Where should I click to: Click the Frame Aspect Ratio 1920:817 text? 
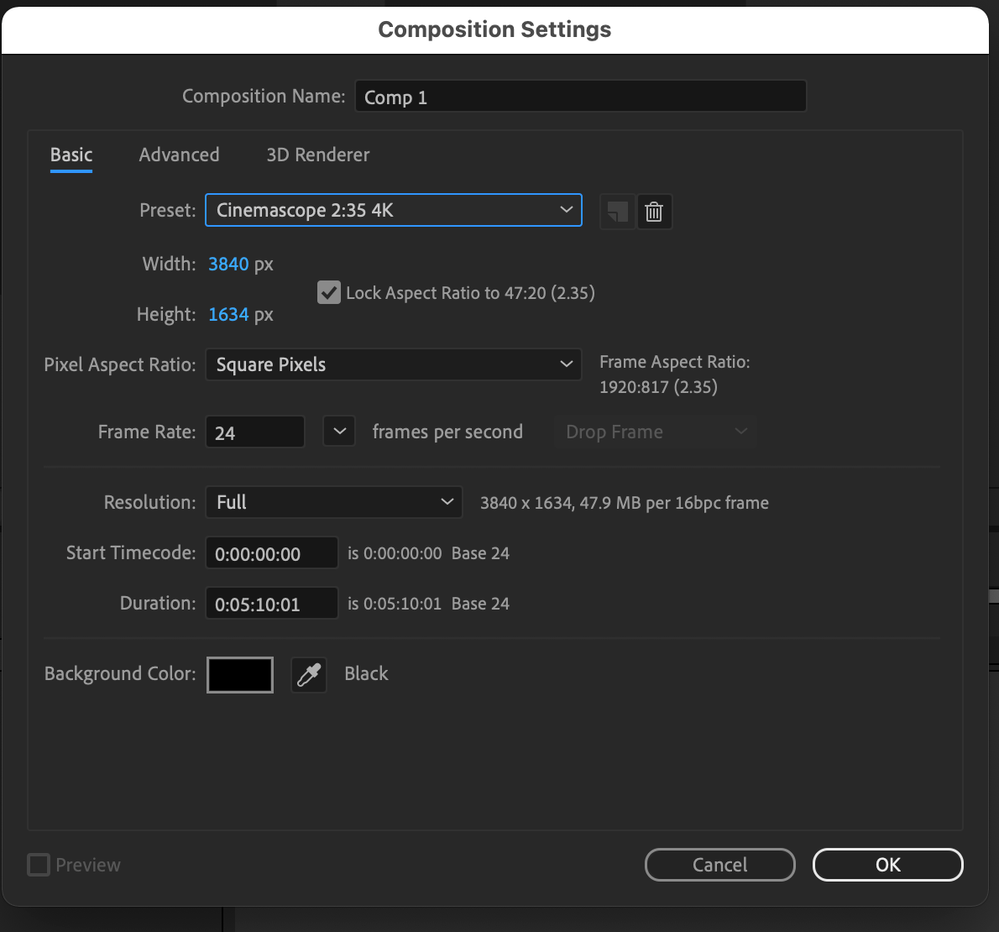658,387
